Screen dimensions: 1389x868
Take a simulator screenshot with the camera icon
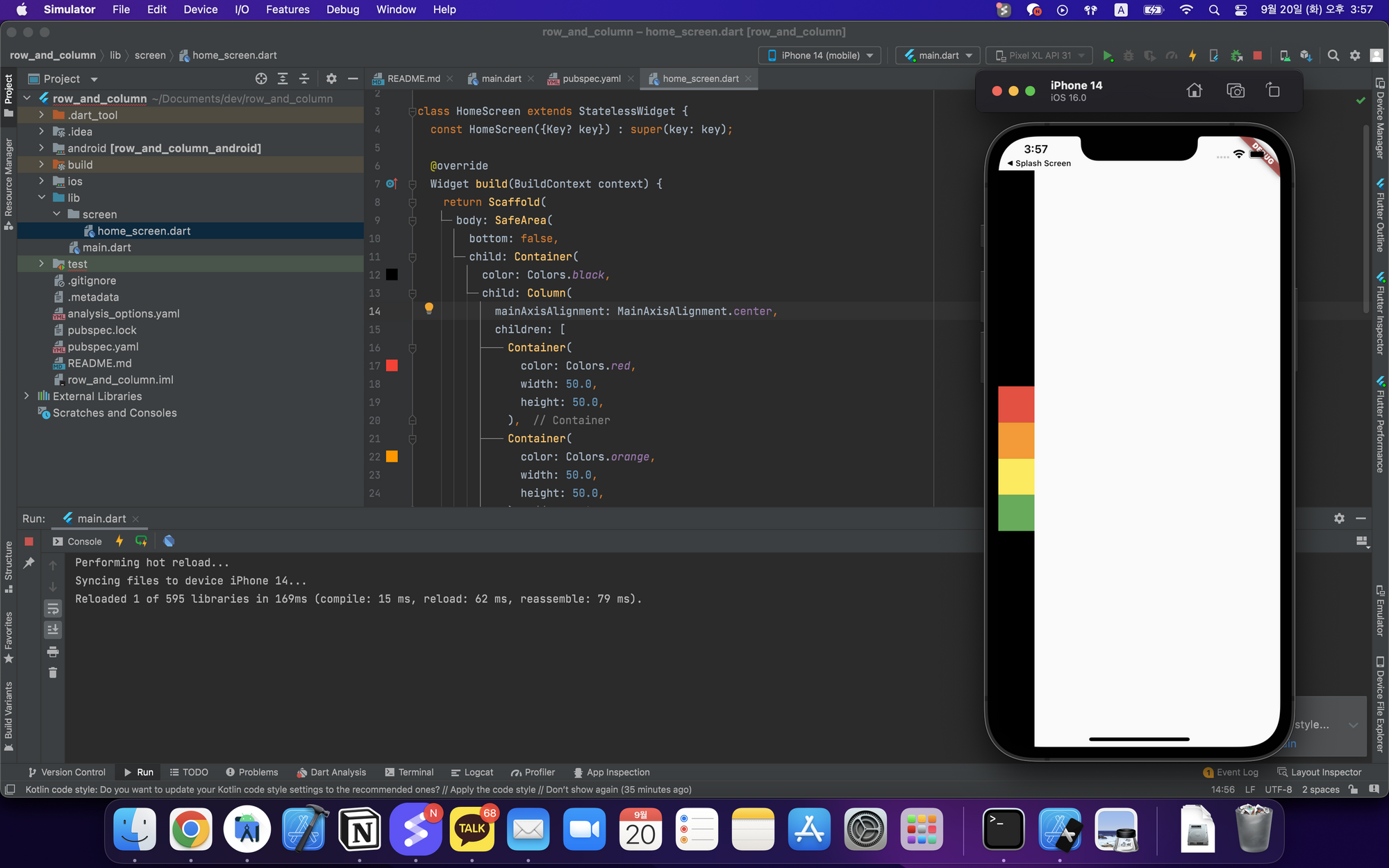(1236, 90)
